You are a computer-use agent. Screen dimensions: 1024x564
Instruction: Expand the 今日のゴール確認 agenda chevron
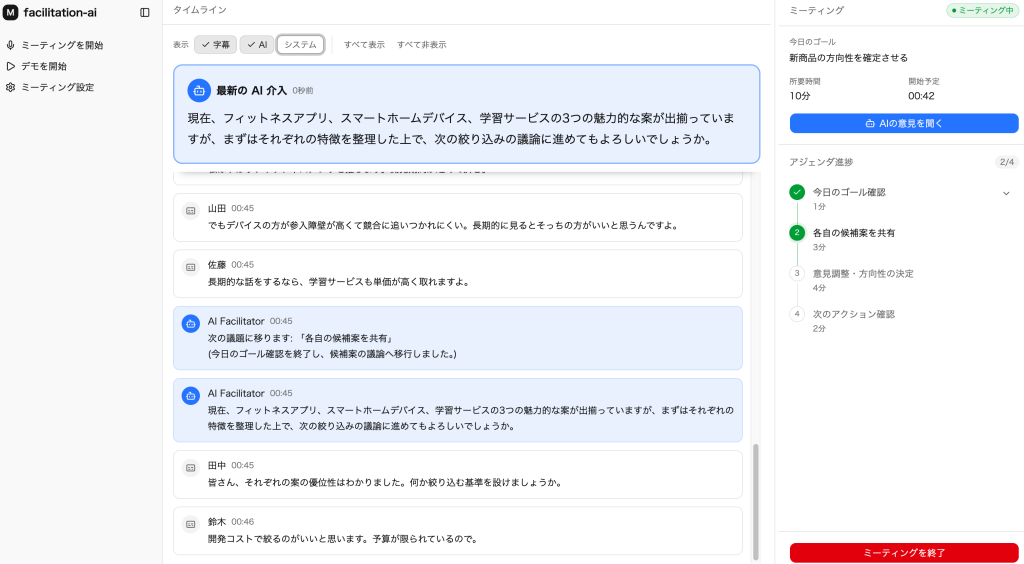click(x=1006, y=193)
